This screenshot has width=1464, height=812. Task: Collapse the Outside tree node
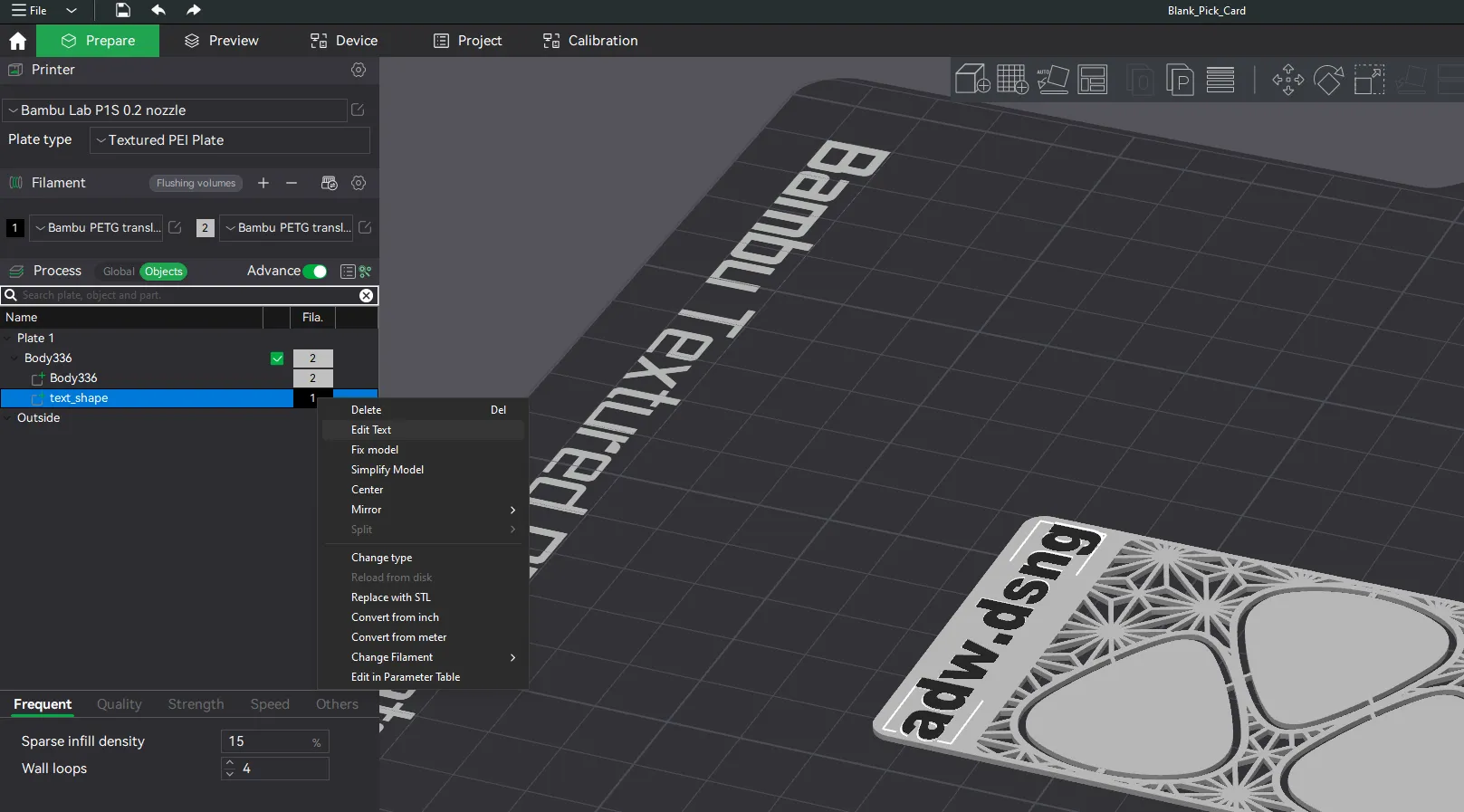coord(8,418)
